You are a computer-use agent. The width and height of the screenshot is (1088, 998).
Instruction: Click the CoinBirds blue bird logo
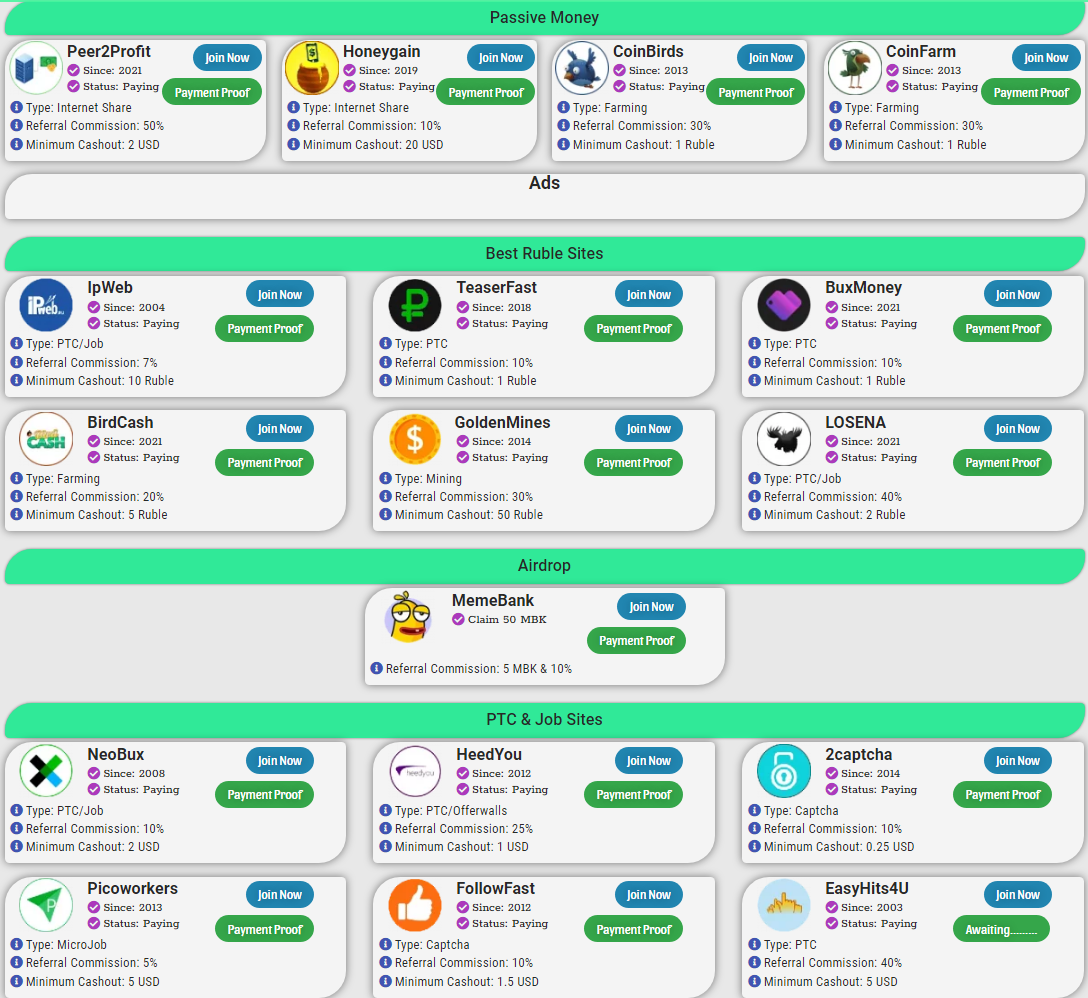click(581, 68)
